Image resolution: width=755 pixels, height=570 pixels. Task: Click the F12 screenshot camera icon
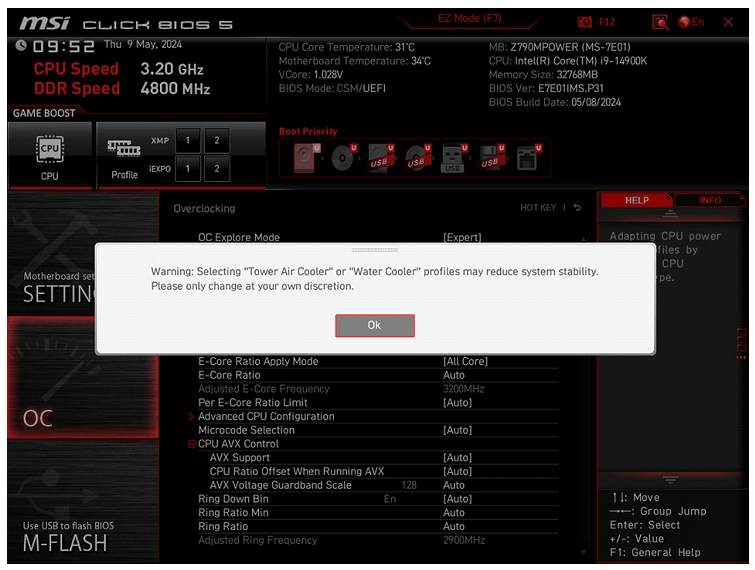point(585,22)
